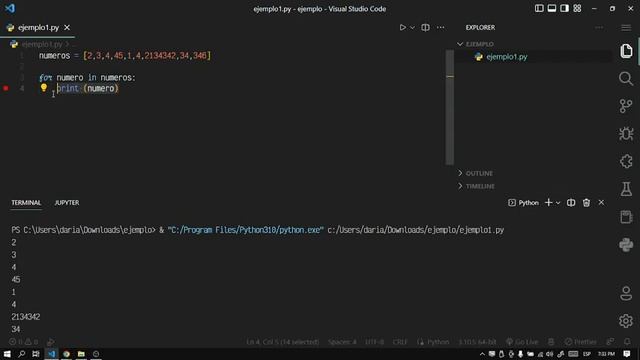Open Chrome from the taskbar

pyautogui.click(x=66, y=354)
